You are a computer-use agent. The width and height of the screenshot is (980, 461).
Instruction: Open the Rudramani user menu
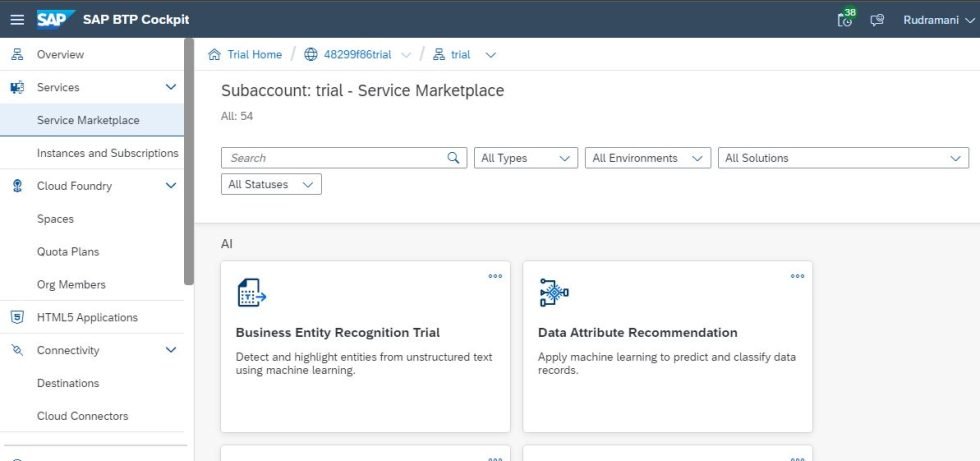939,20
